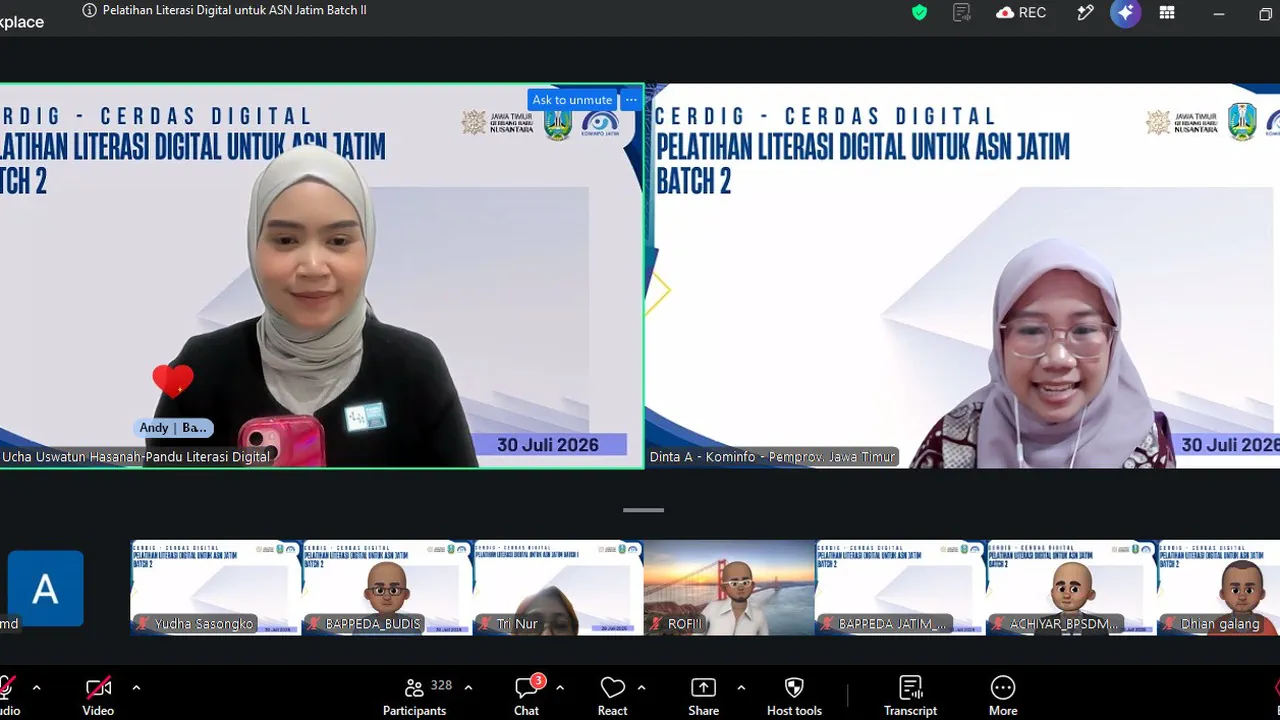Click the green encryption shield icon

[919, 12]
